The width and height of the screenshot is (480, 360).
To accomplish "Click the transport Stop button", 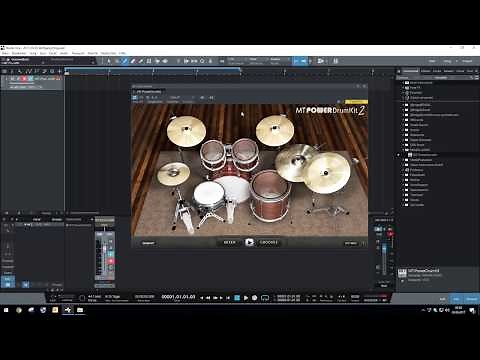I will [x=237, y=298].
